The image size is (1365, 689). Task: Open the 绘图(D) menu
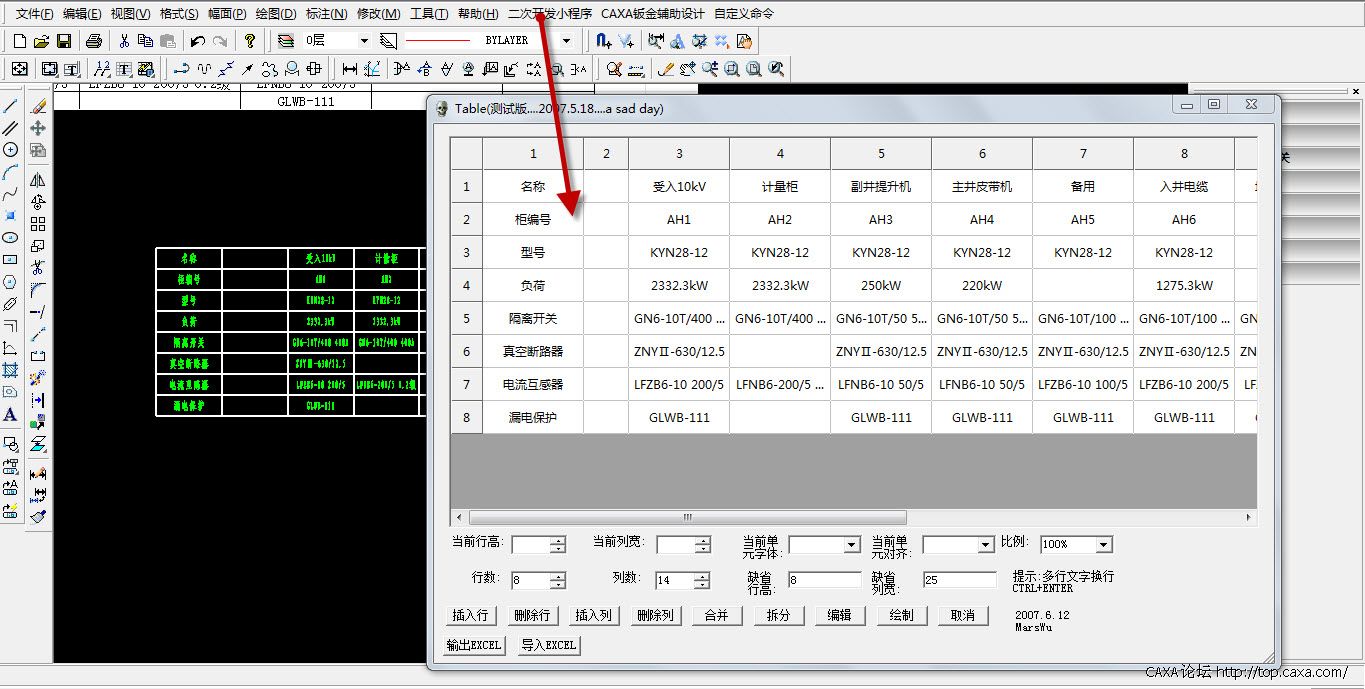click(276, 14)
